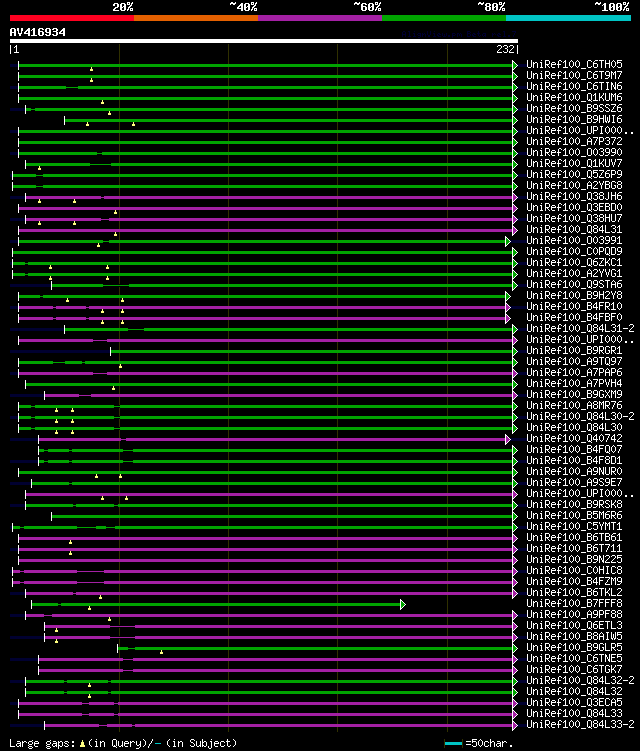Screen dimensions: 640x751
Task: Open hit UniRef100_C6TH05
Action: [x=574, y=64]
